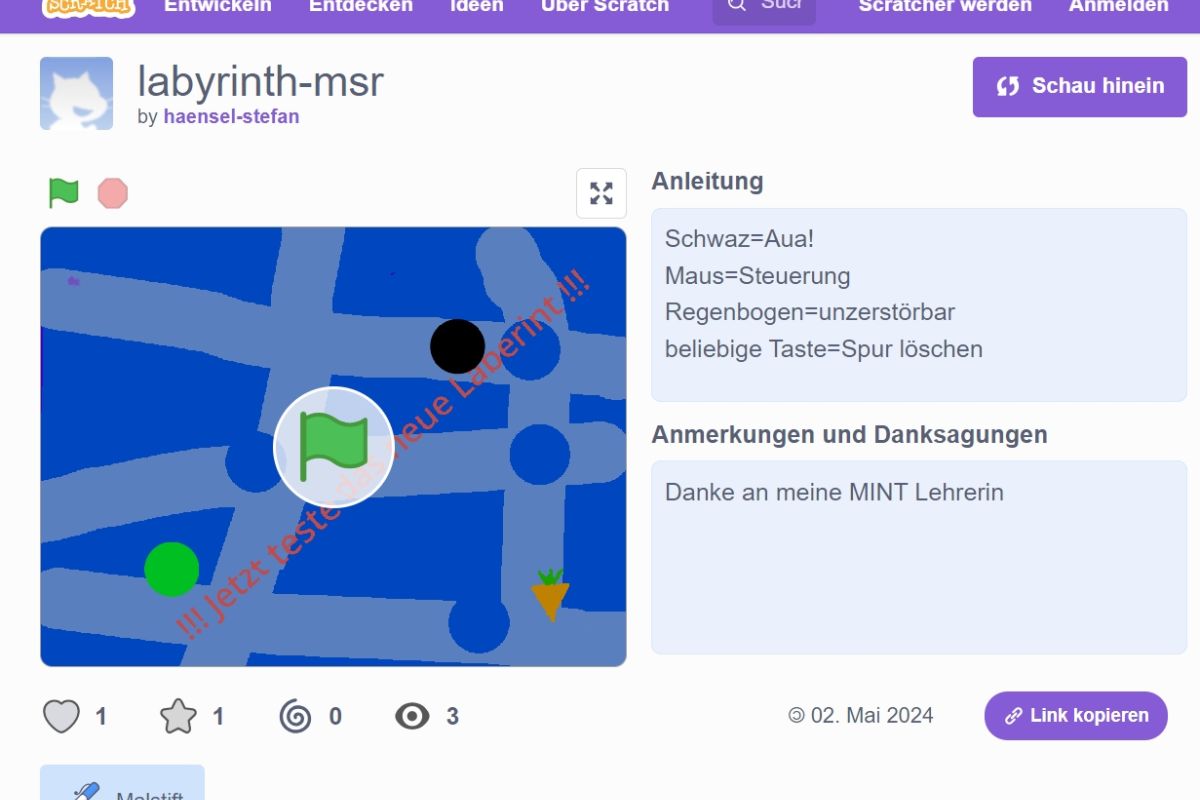The height and width of the screenshot is (800, 1200).
Task: Open the Ideen navigation link
Action: pyautogui.click(x=477, y=7)
